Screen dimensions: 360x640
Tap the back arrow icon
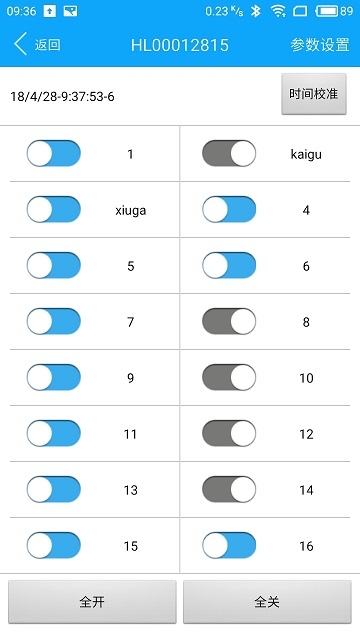tap(20, 44)
